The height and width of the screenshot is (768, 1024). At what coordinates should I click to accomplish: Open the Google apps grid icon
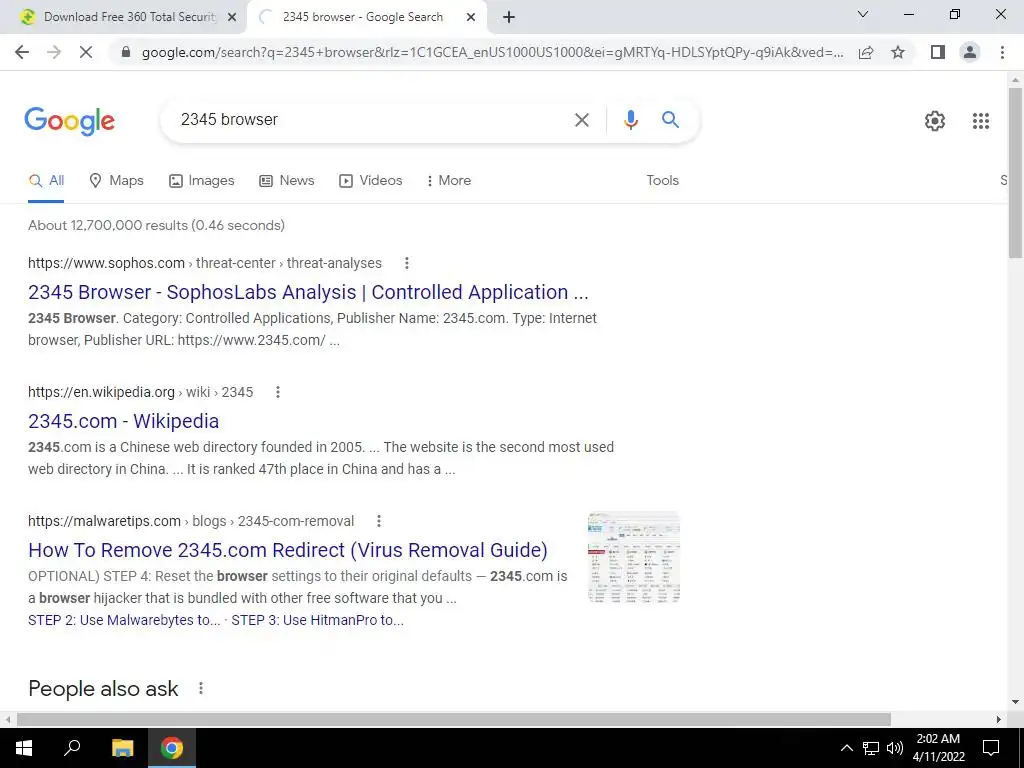tap(980, 121)
